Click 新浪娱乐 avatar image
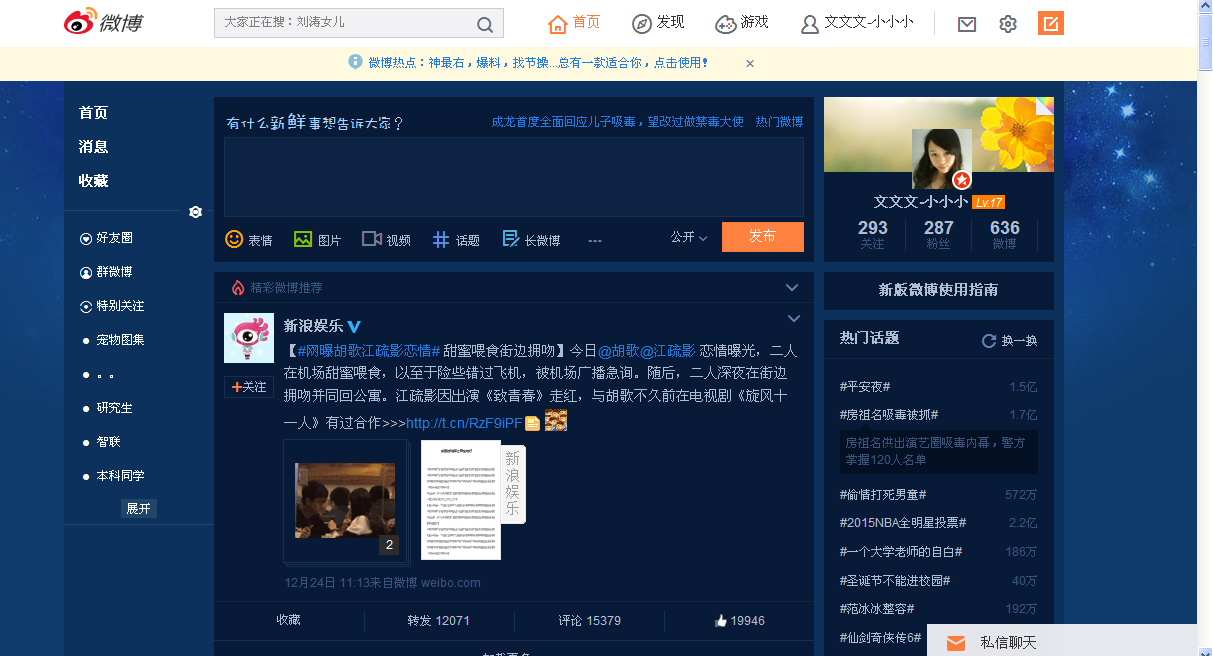 point(249,338)
